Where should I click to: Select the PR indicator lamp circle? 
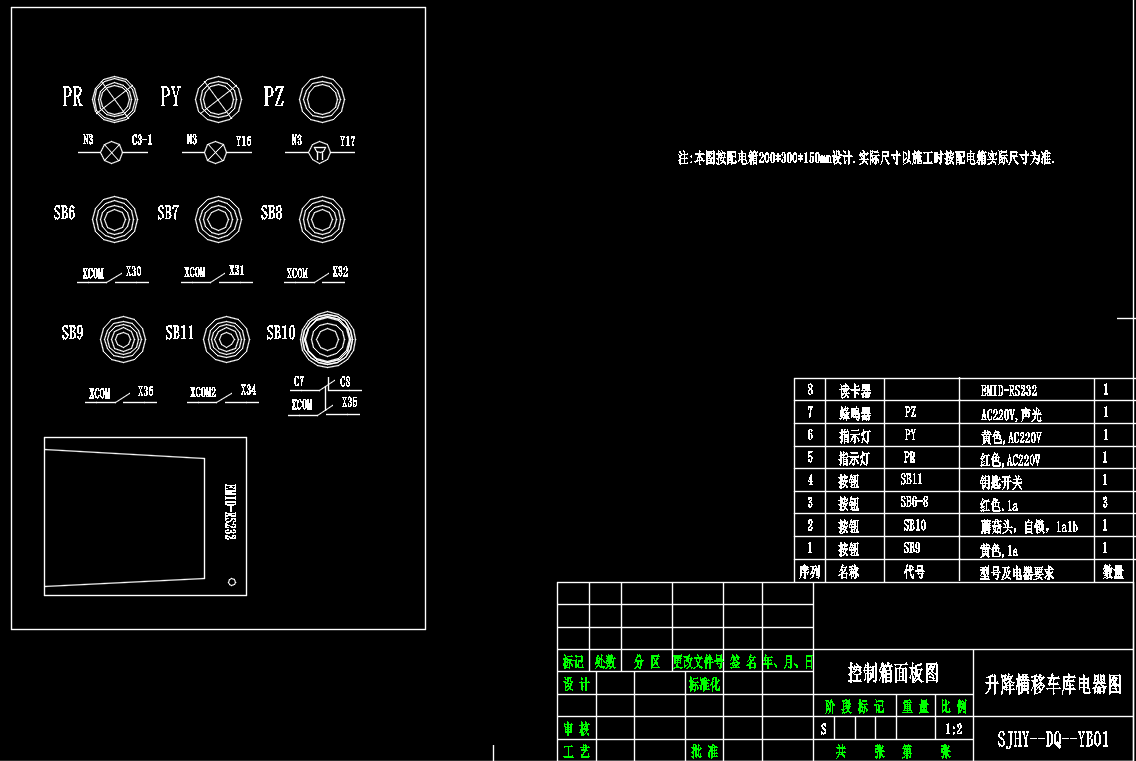click(115, 98)
